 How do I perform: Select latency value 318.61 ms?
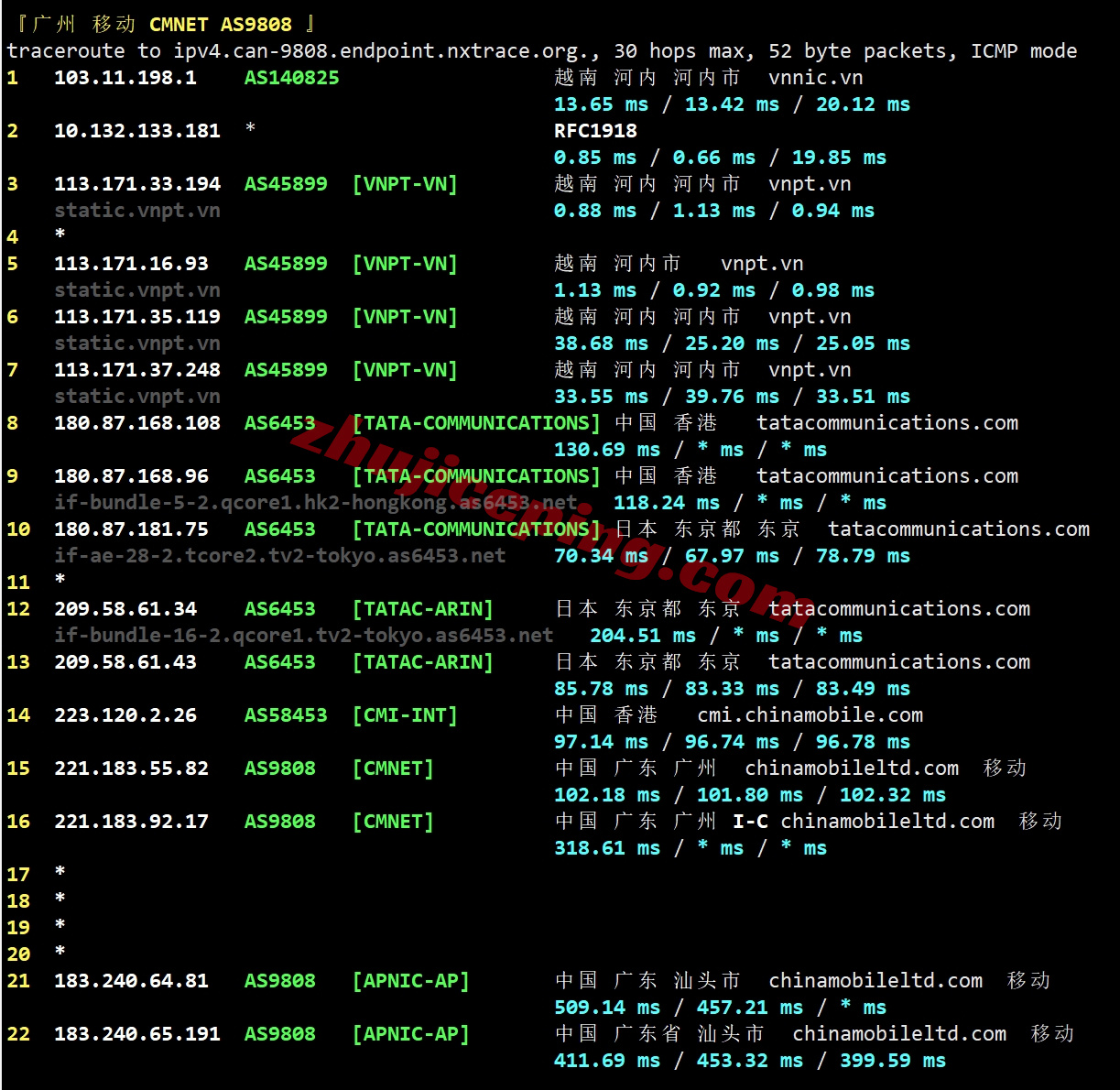(x=607, y=848)
